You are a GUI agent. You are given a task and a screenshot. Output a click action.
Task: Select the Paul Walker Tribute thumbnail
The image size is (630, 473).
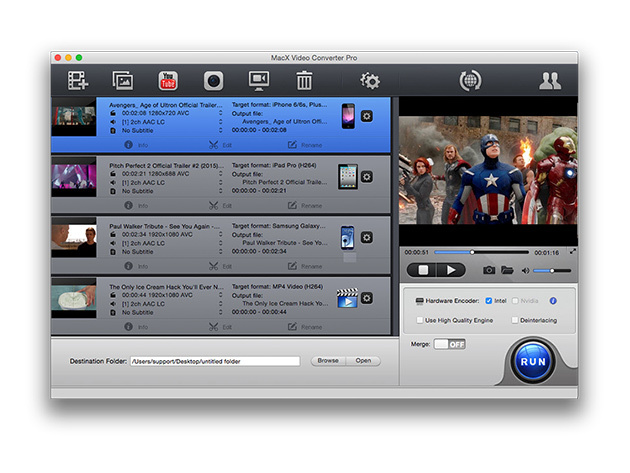(x=74, y=238)
